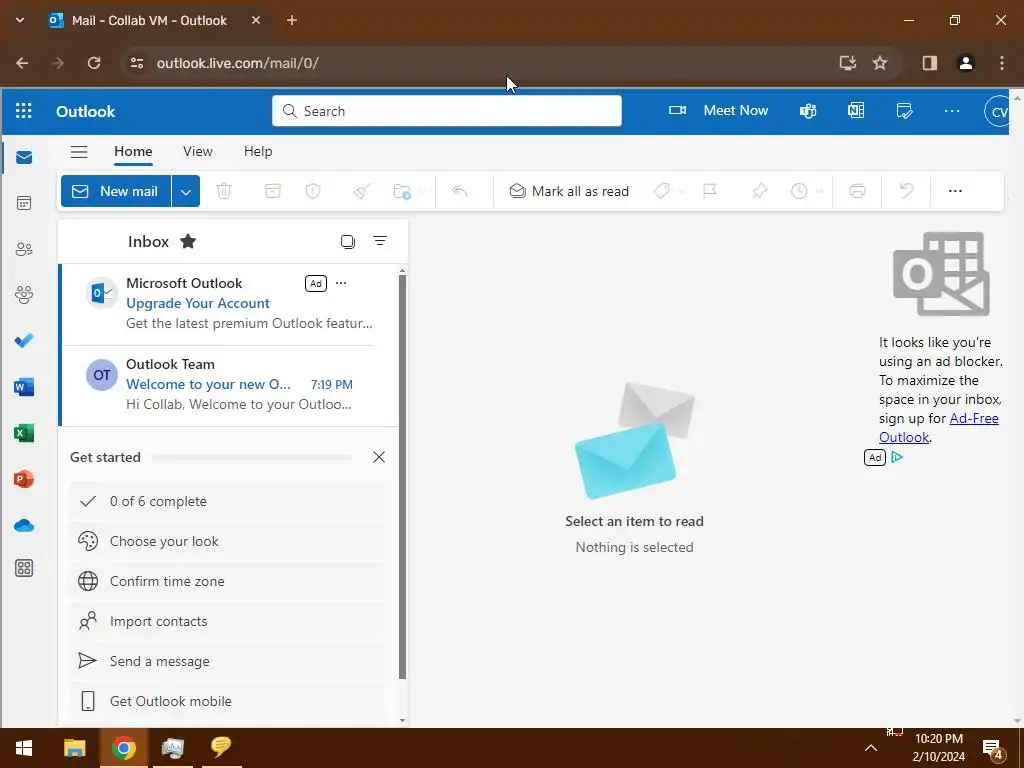Launch PowerPoint from the sidebar

[x=24, y=479]
